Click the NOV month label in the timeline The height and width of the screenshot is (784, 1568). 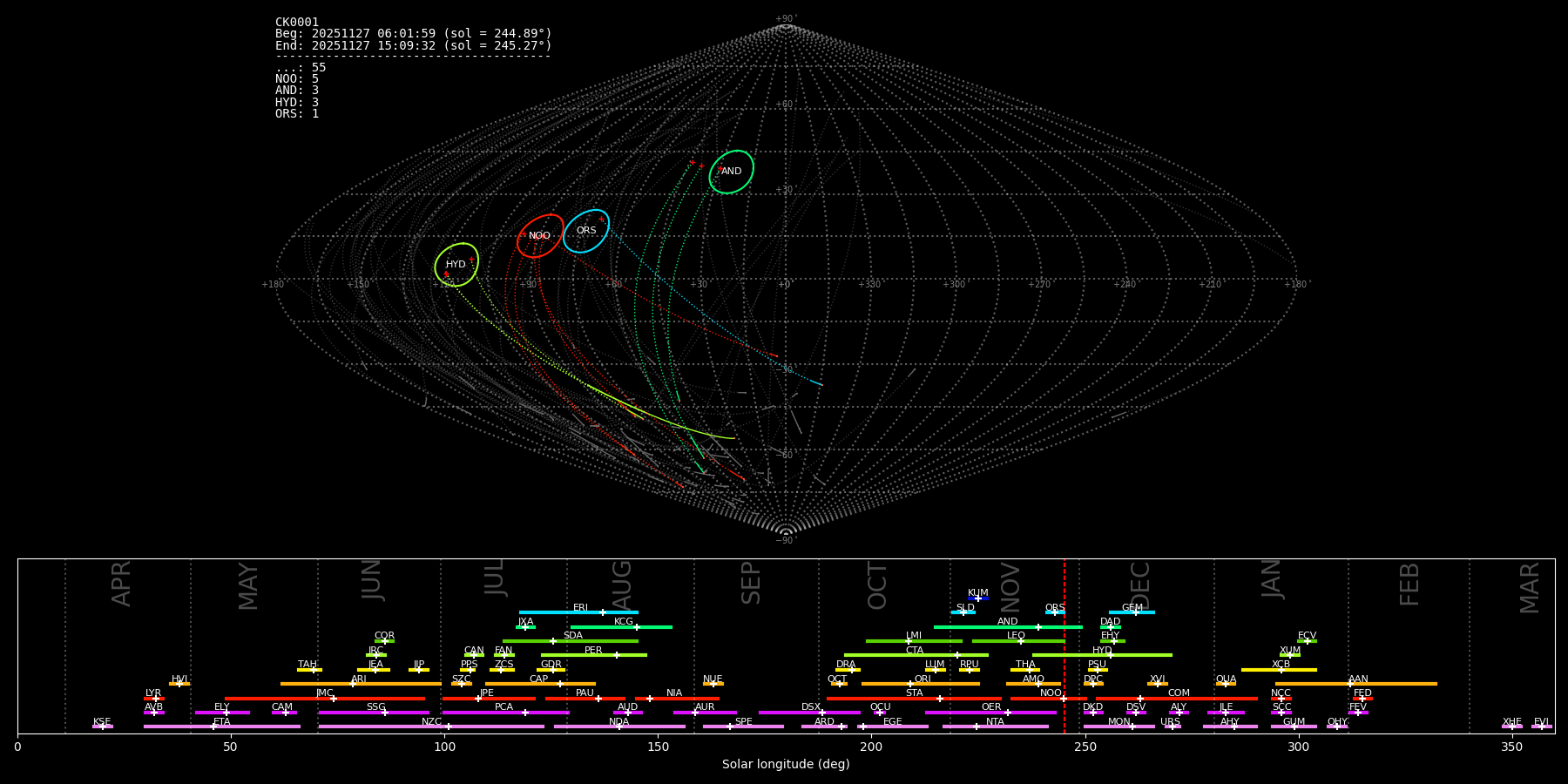tap(1010, 587)
